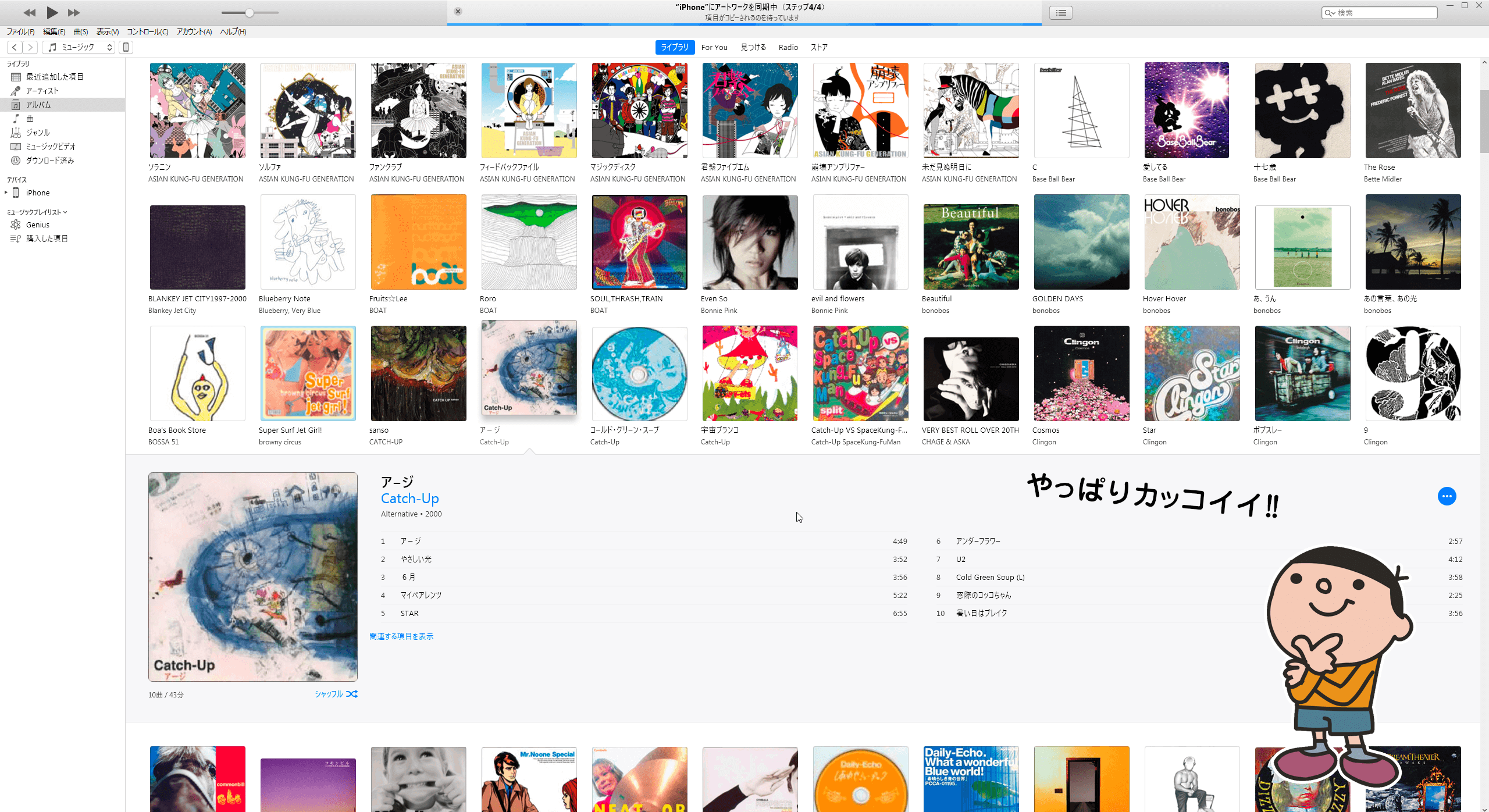
Task: Click the 関連する項目を表示 link
Action: coord(401,636)
